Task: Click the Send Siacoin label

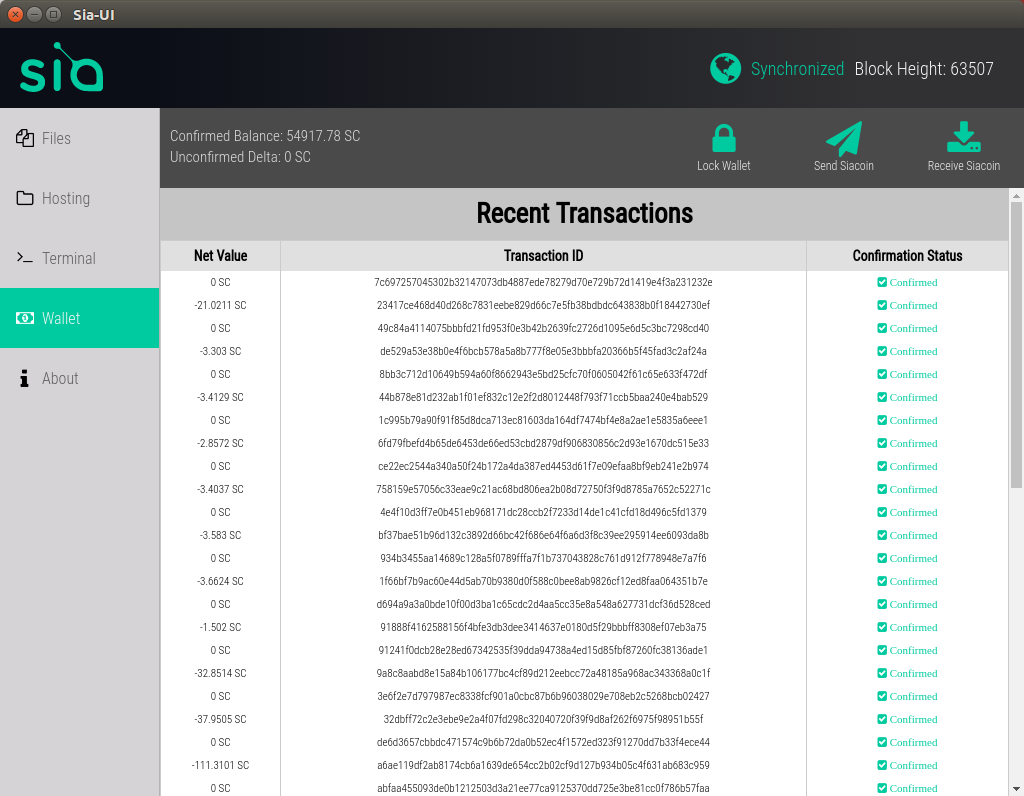Action: pos(844,166)
